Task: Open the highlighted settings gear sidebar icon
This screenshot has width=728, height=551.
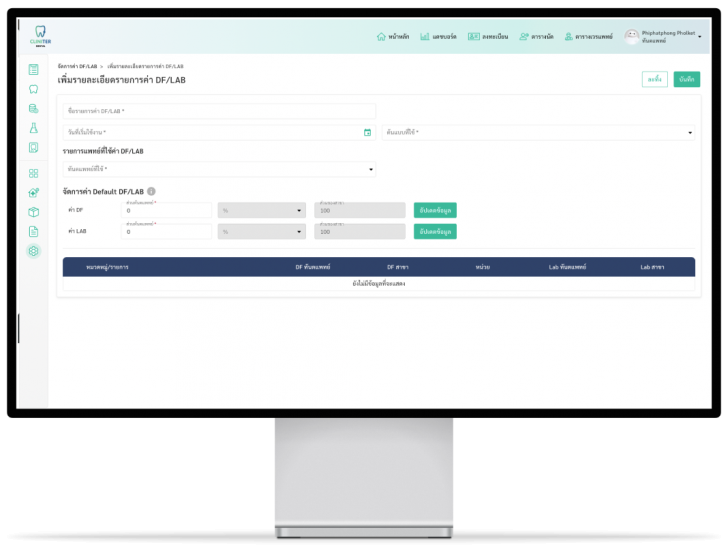Action: pos(33,251)
